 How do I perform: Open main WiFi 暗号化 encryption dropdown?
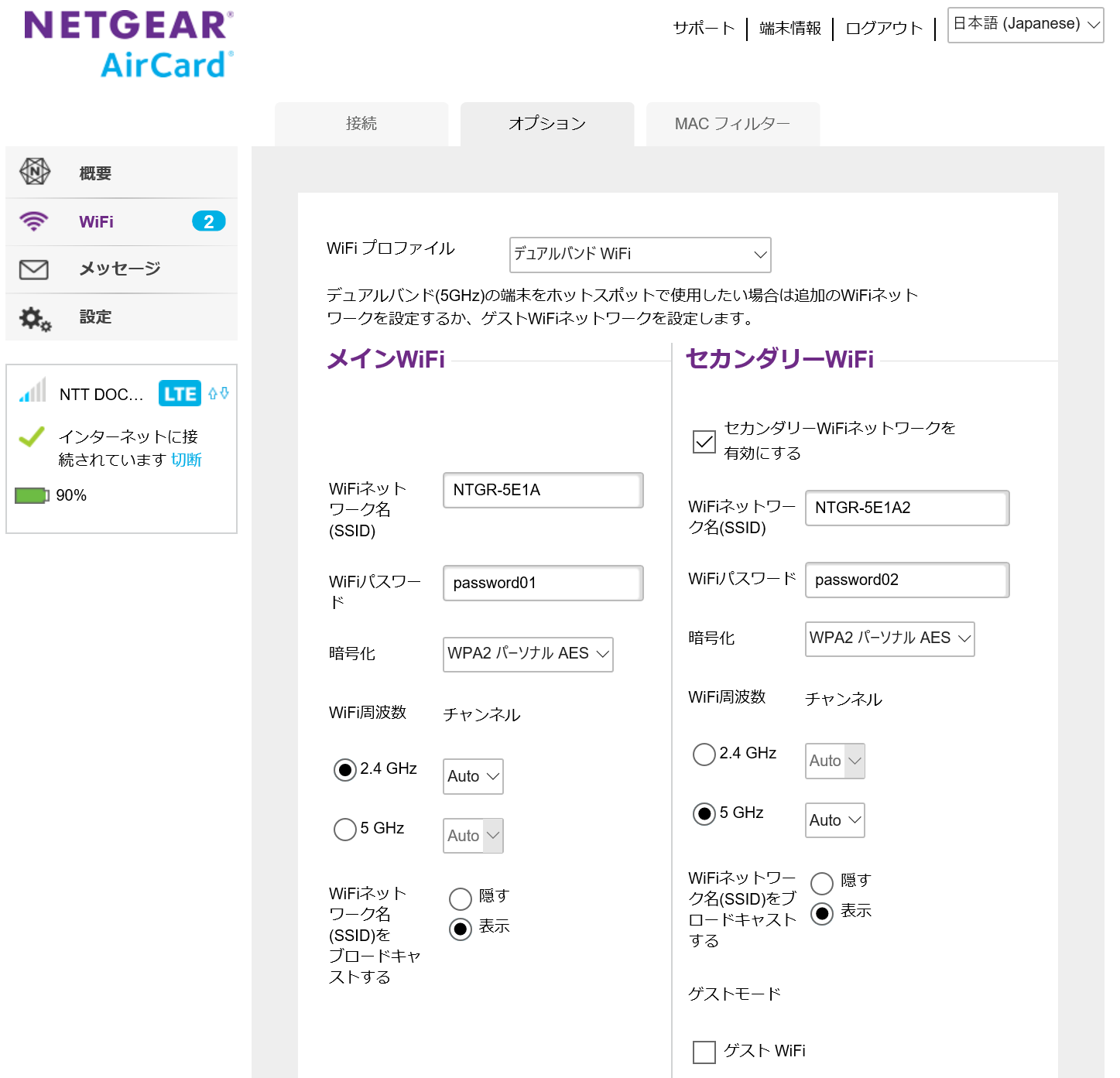click(528, 654)
